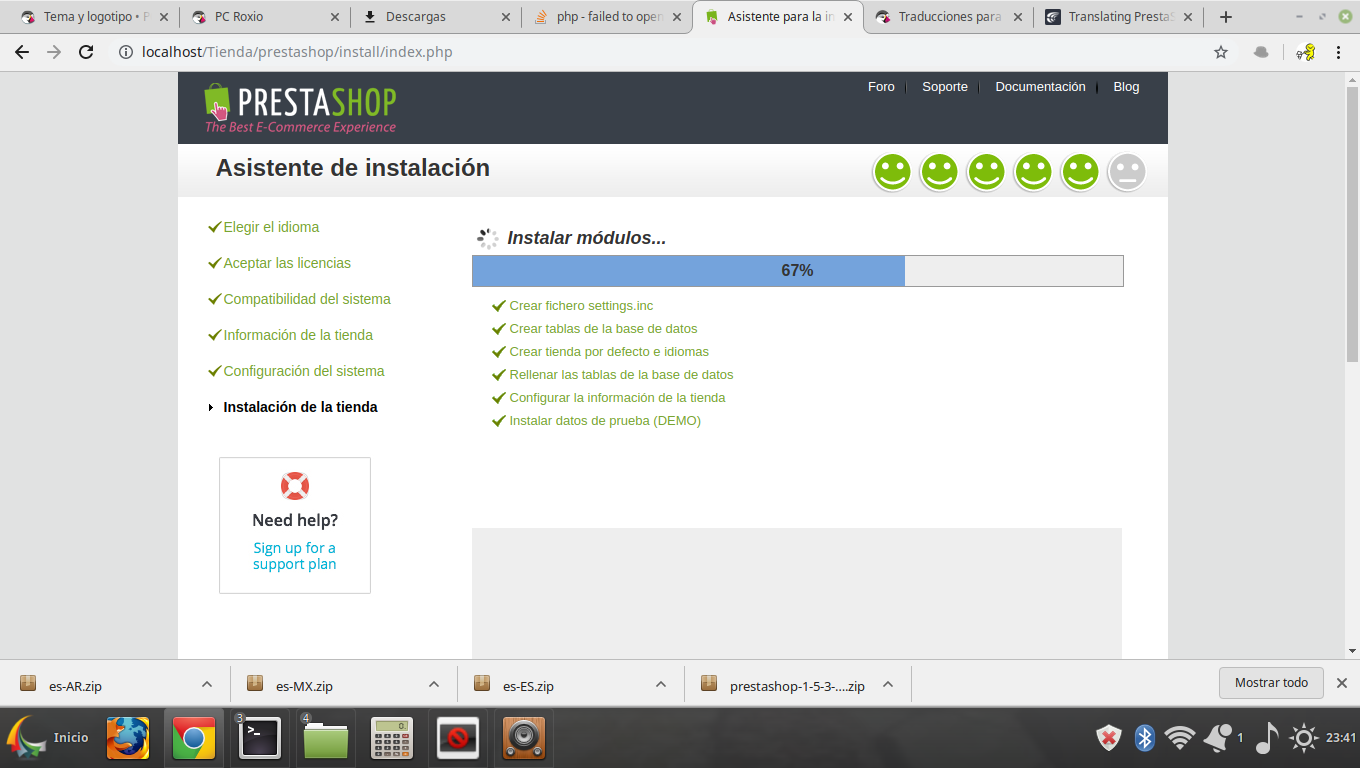1360x768 pixels.
Task: Click Sign up for a support plan
Action: pos(295,556)
